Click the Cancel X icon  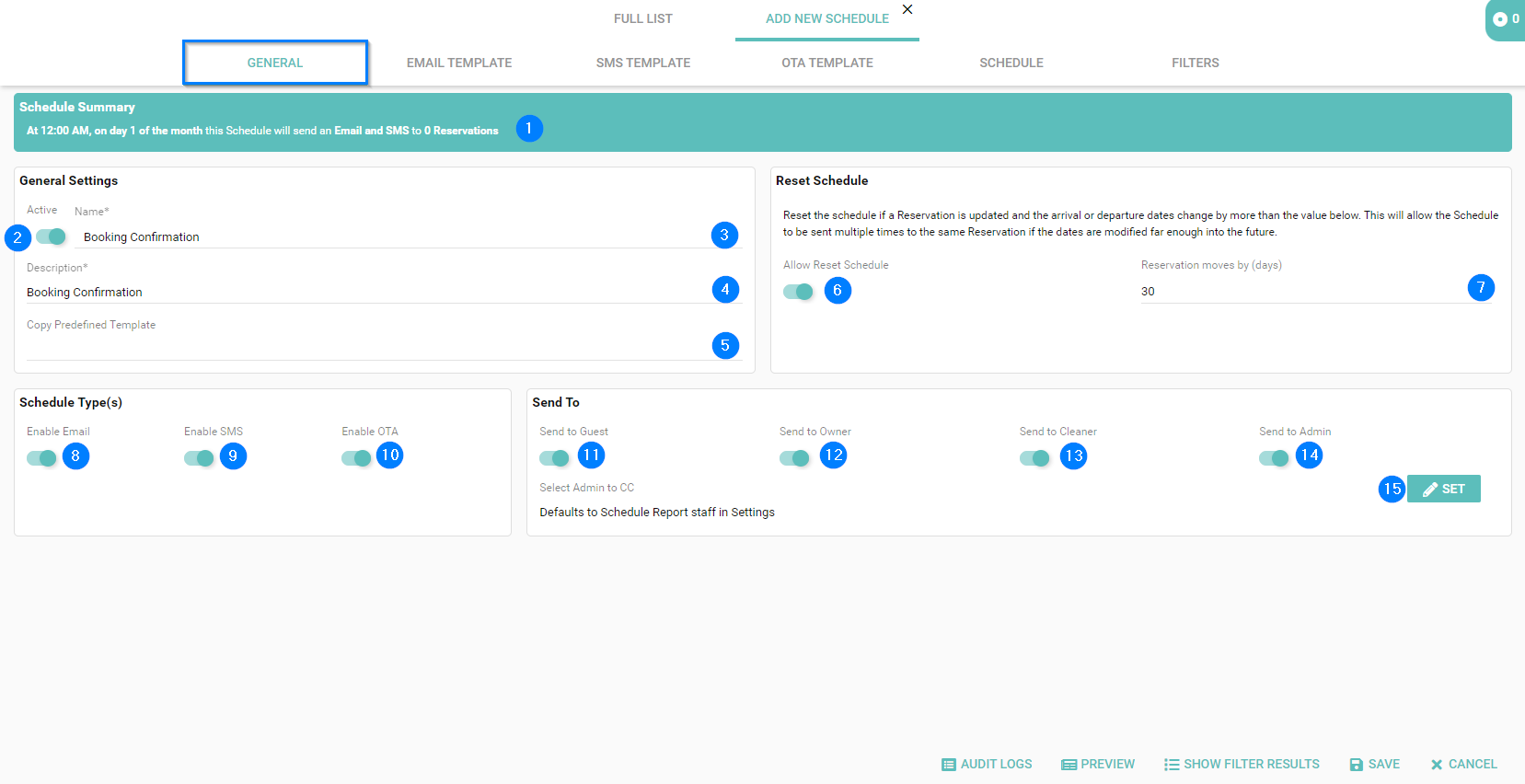tap(1437, 765)
